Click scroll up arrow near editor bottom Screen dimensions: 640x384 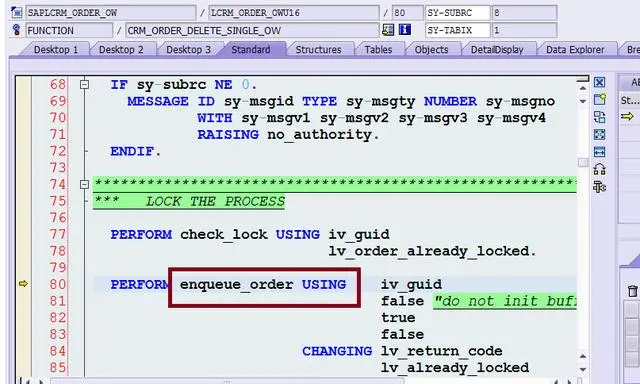(583, 356)
